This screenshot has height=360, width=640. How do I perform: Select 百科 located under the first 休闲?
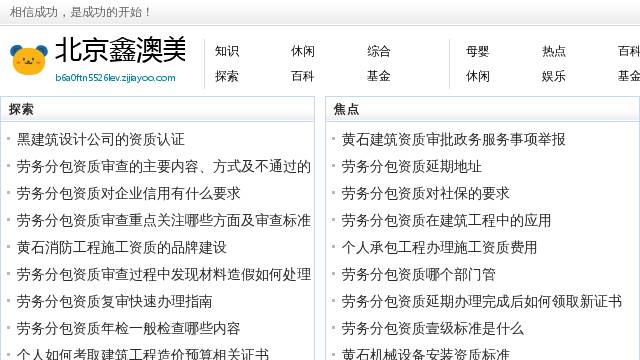click(303, 76)
